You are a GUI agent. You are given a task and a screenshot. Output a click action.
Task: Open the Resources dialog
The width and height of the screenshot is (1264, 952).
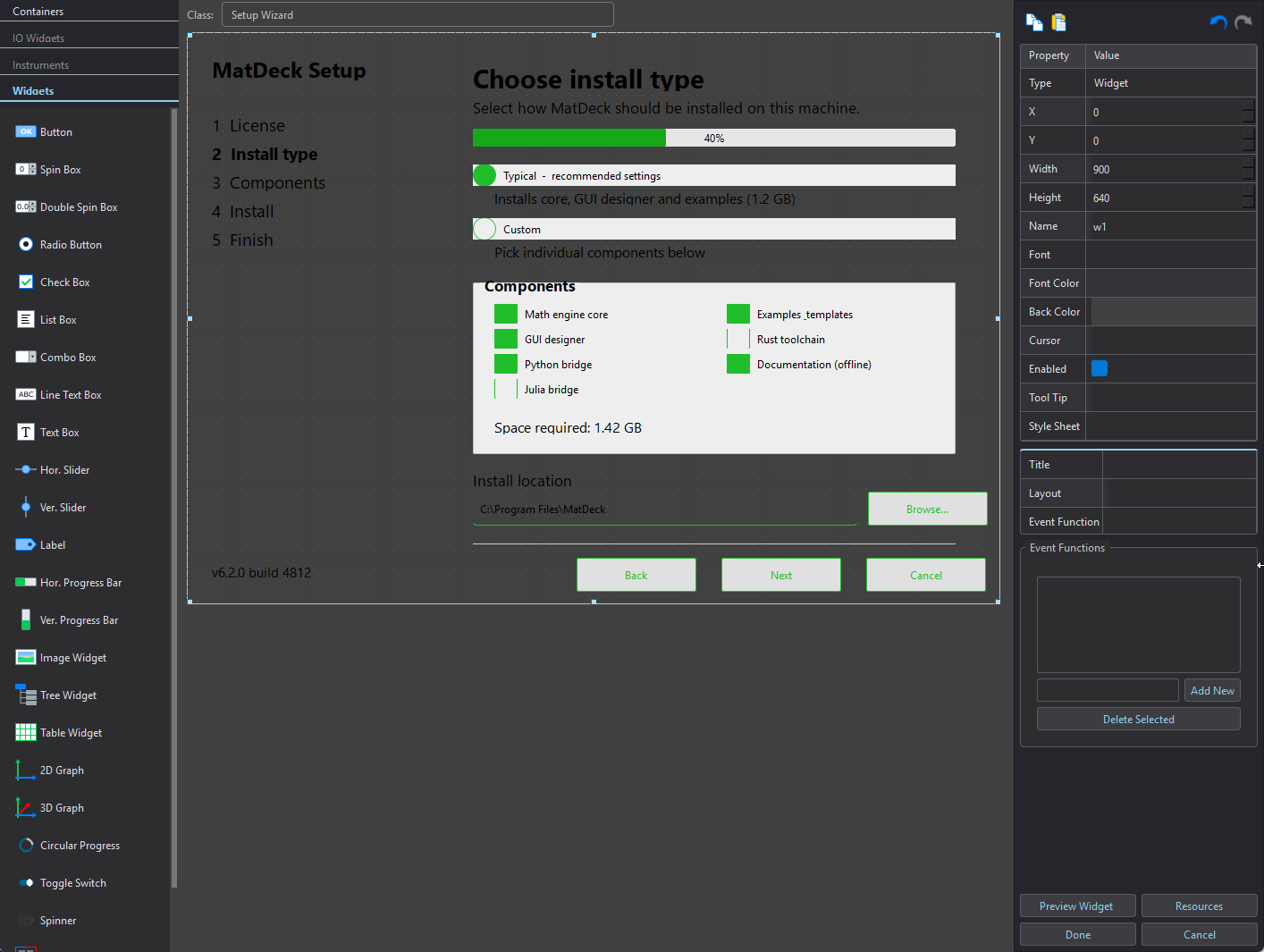click(1200, 906)
